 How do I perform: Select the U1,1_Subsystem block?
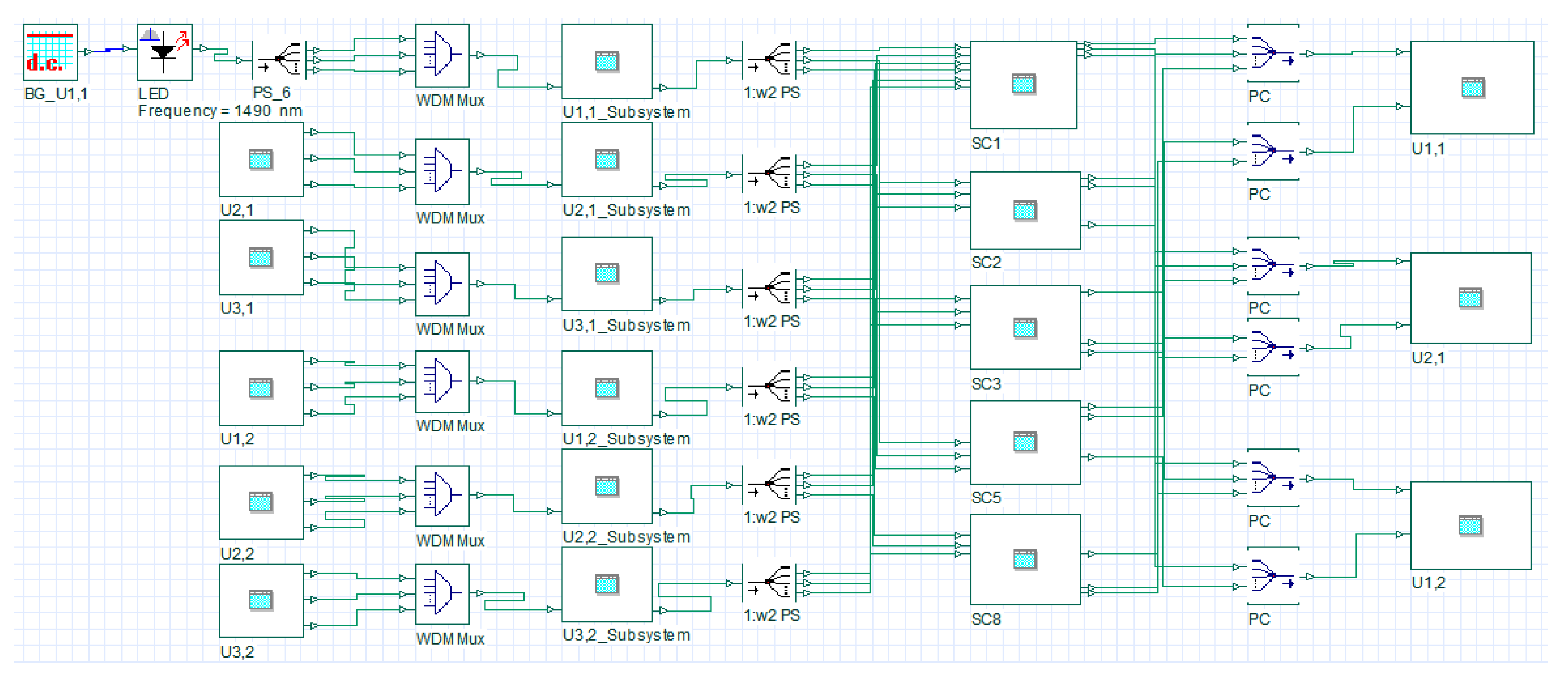tap(606, 61)
